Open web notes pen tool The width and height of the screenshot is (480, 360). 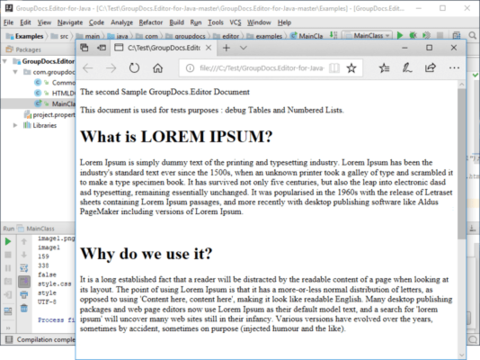click(407, 68)
